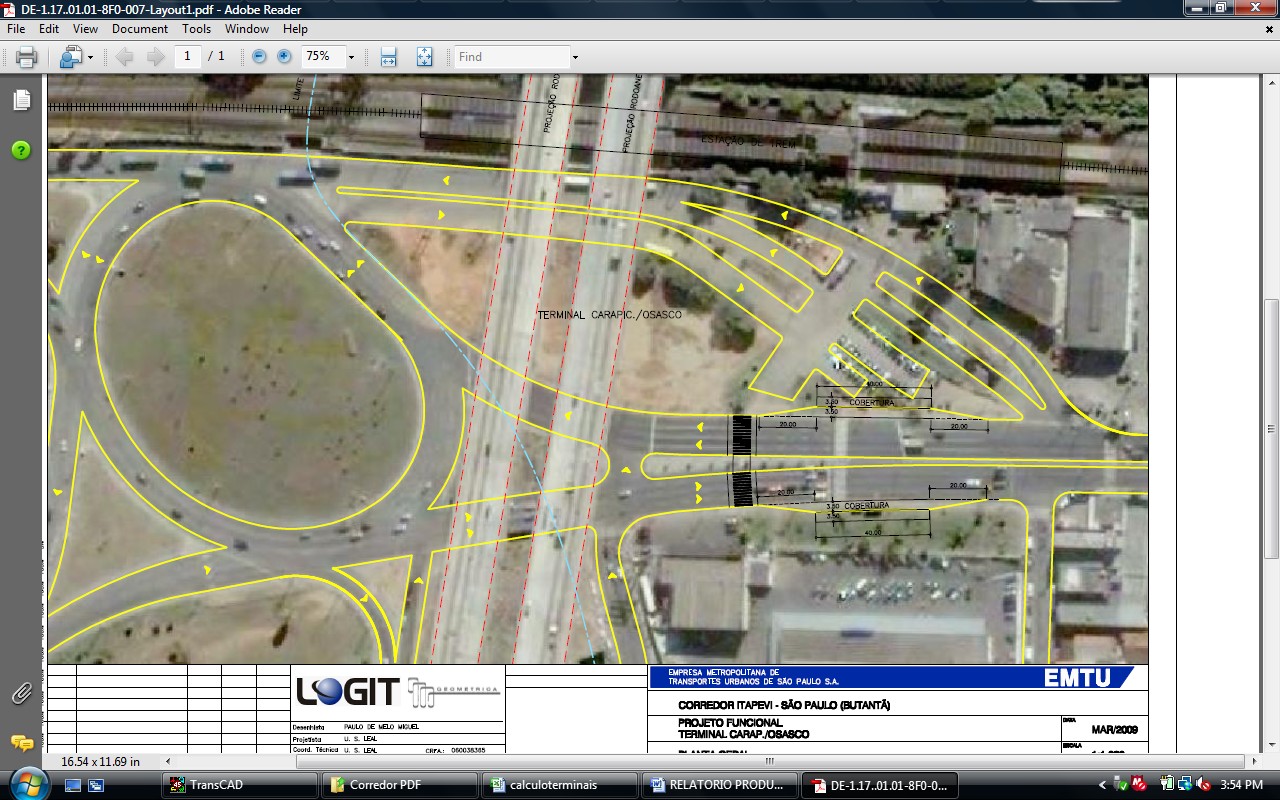Screen dimensions: 1280x800
Task: Open the Document menu
Action: [x=140, y=29]
